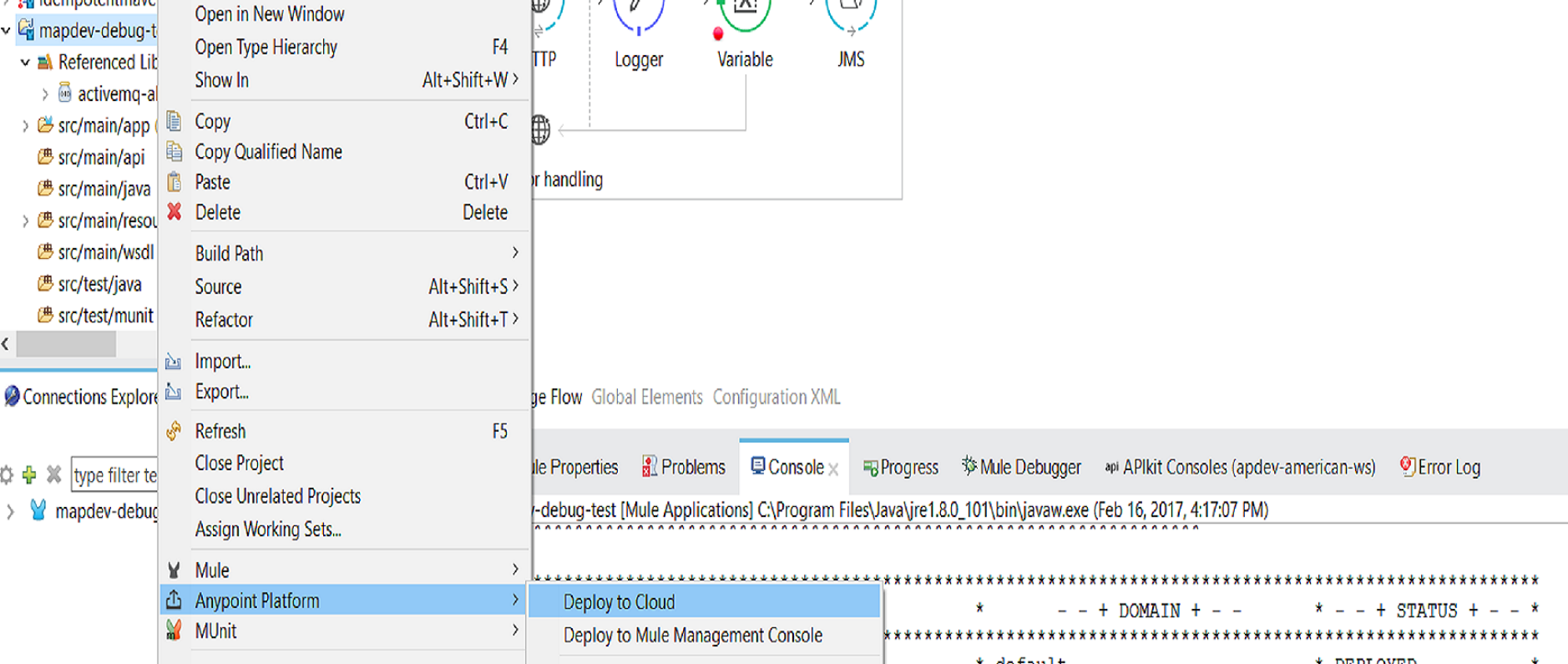This screenshot has width=1568, height=664.
Task: Click the src/main/api package folder icon
Action: tap(46, 157)
